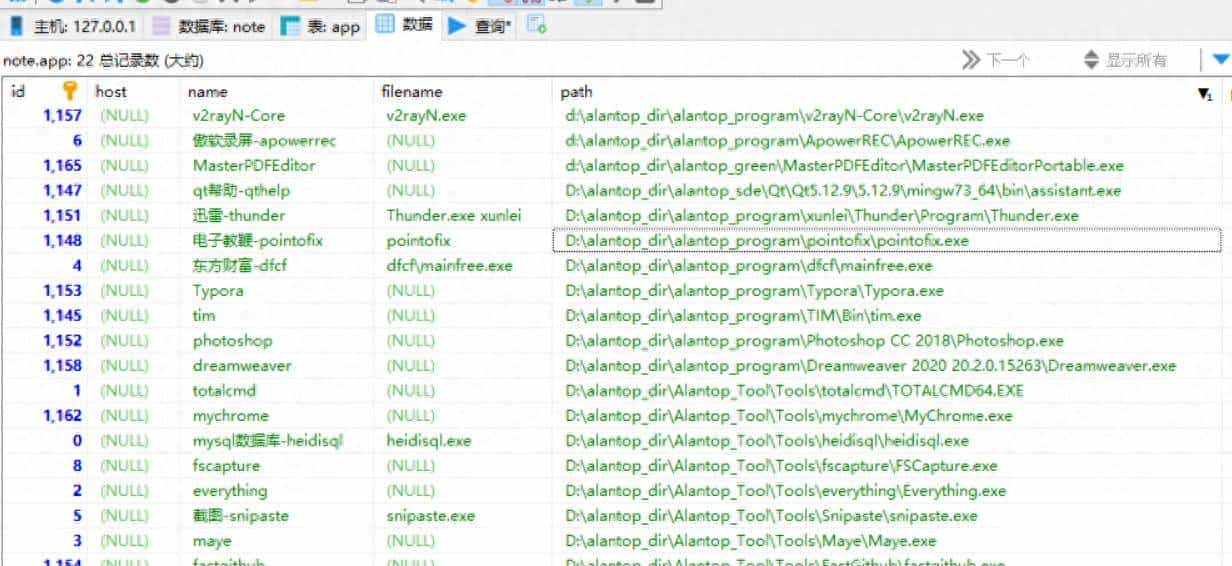Select the name cell dreamweaver
The image size is (1232, 566).
tap(242, 366)
